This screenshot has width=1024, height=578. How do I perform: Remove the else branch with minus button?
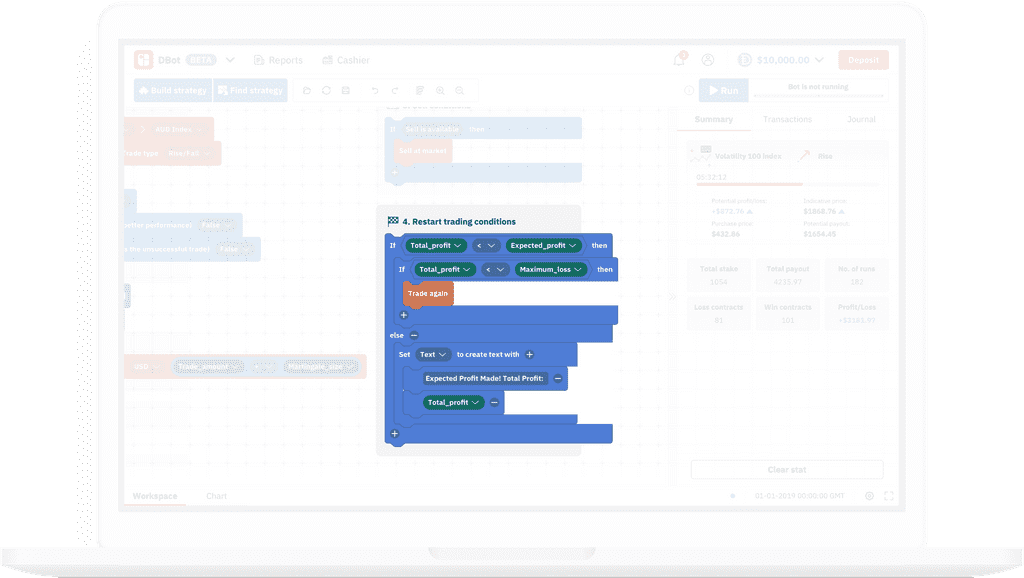(414, 335)
